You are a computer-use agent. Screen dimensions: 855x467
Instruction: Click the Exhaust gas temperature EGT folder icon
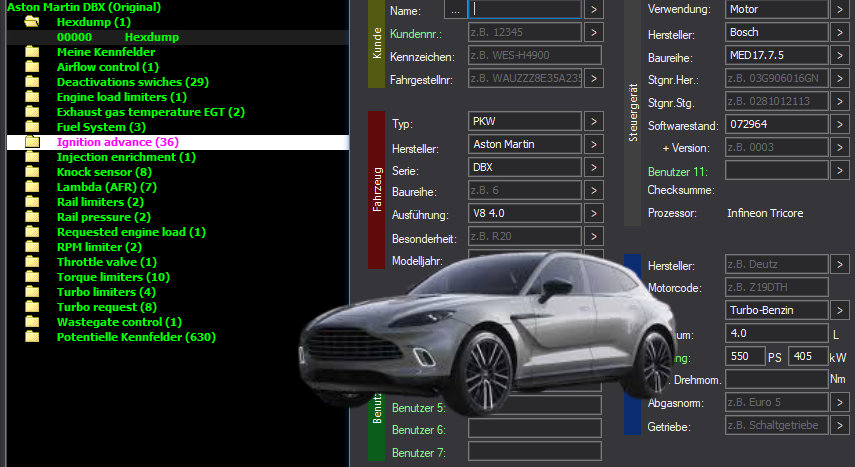(32, 112)
